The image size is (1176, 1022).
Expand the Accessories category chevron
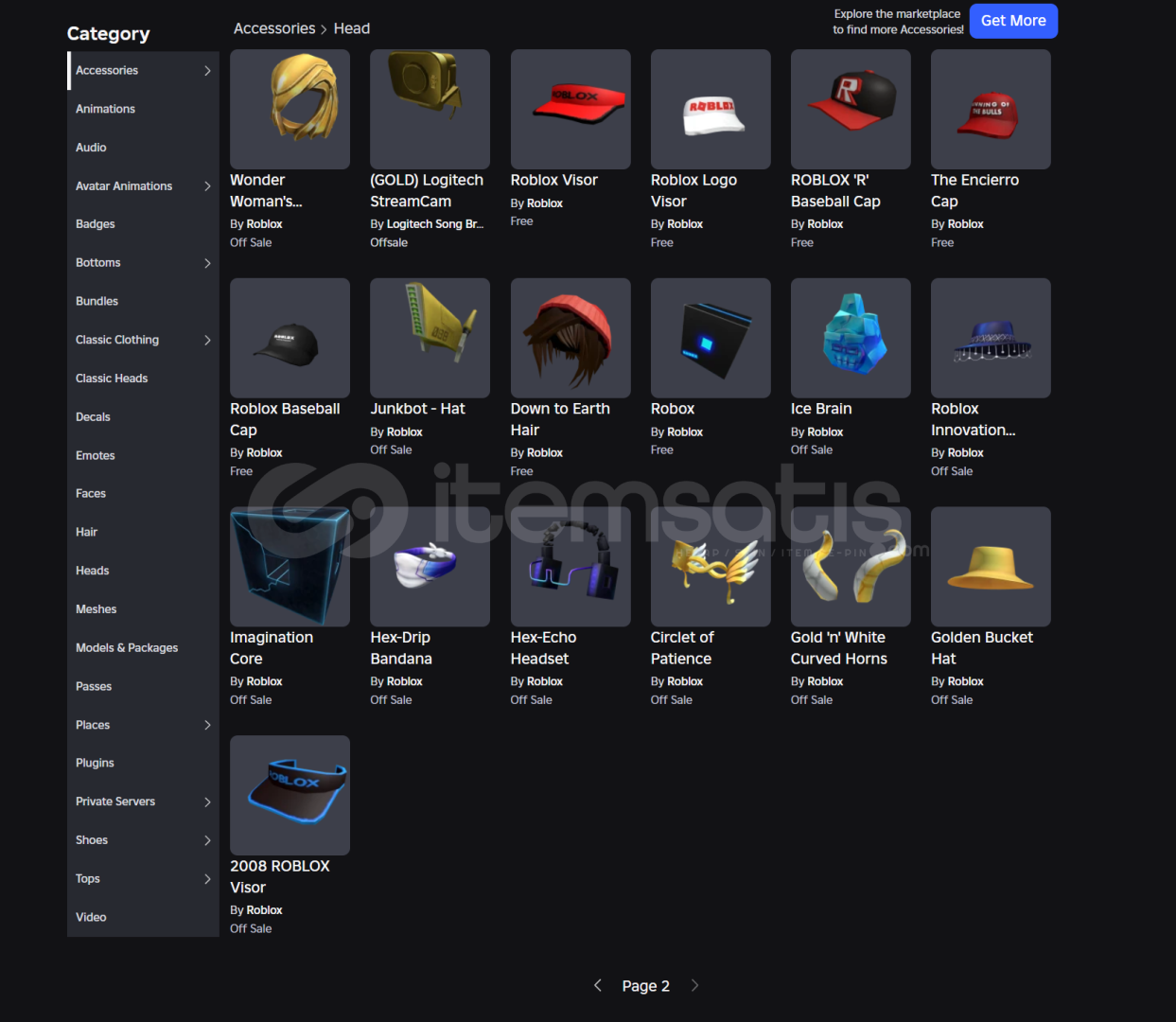207,71
